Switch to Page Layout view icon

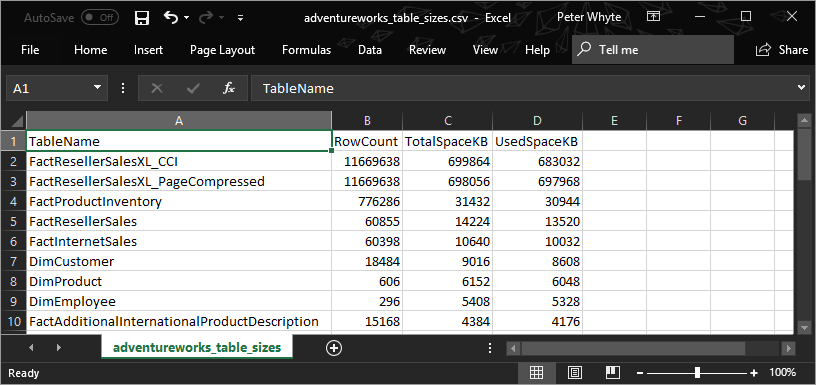tap(575, 373)
